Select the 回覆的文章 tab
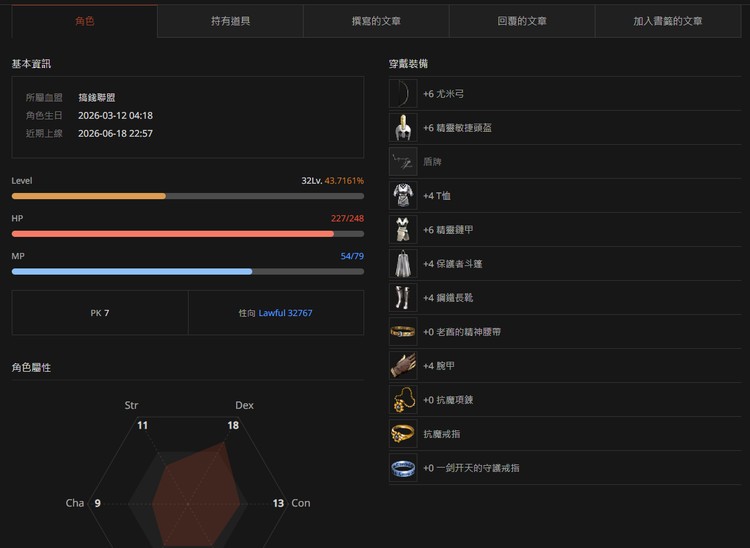 522,21
